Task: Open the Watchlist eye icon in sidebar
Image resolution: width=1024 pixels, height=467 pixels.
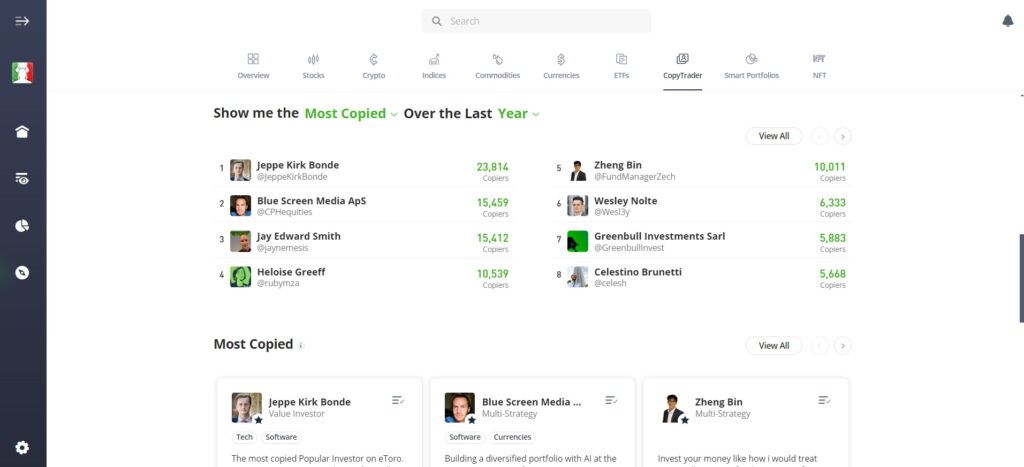Action: tap(22, 178)
